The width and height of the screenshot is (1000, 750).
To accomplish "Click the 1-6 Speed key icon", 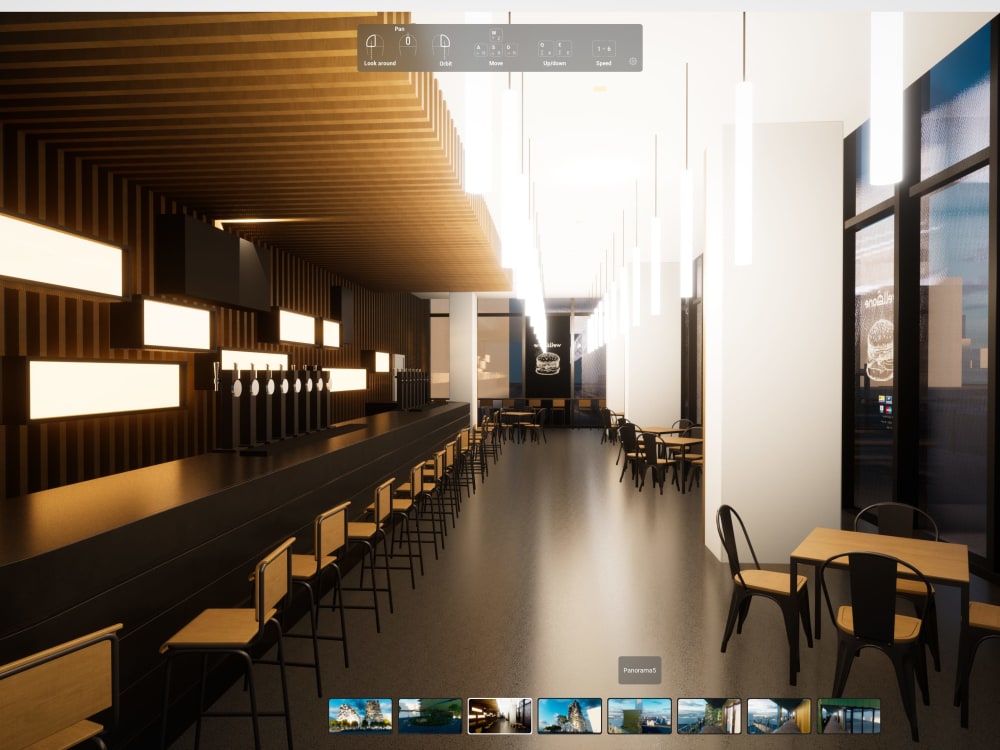I will click(x=604, y=48).
